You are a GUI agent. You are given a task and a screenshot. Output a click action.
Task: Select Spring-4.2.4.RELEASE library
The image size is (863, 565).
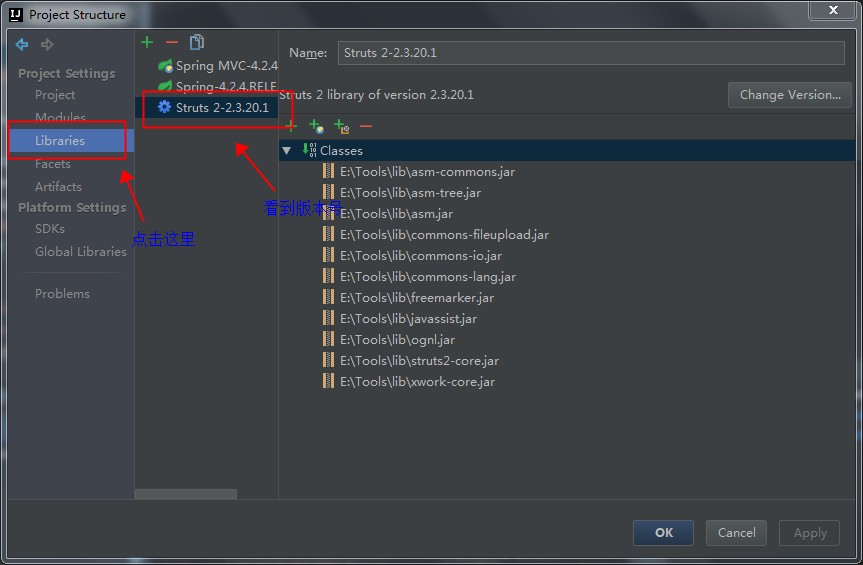tap(218, 86)
